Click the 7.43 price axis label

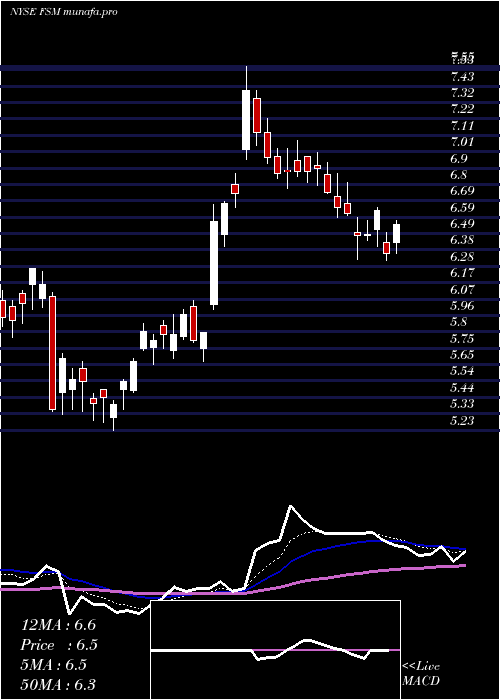(462, 77)
